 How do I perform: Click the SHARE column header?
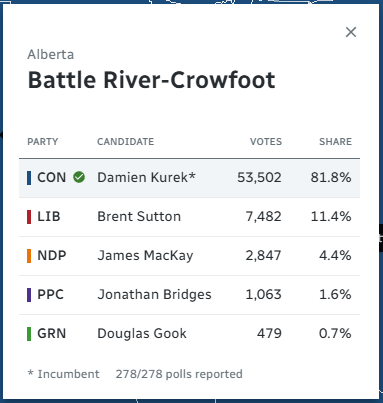(335, 142)
